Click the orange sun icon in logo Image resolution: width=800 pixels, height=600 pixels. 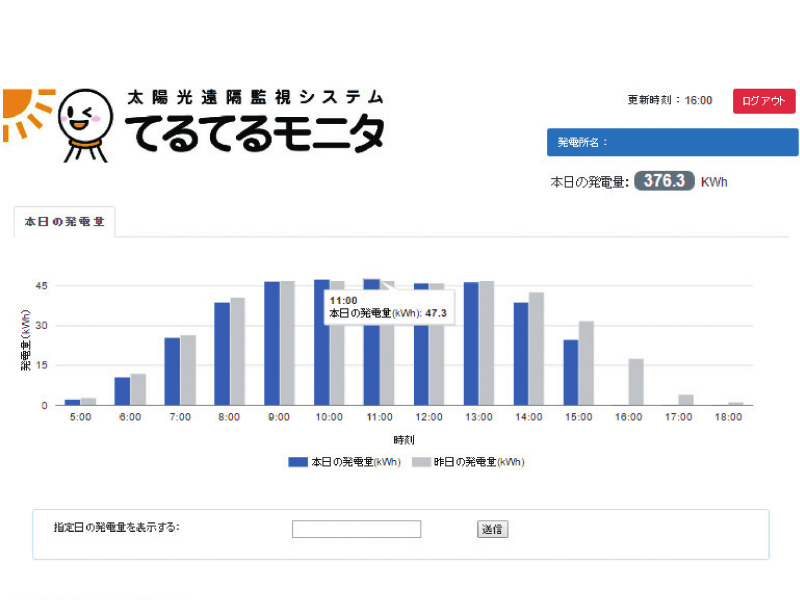click(x=24, y=112)
